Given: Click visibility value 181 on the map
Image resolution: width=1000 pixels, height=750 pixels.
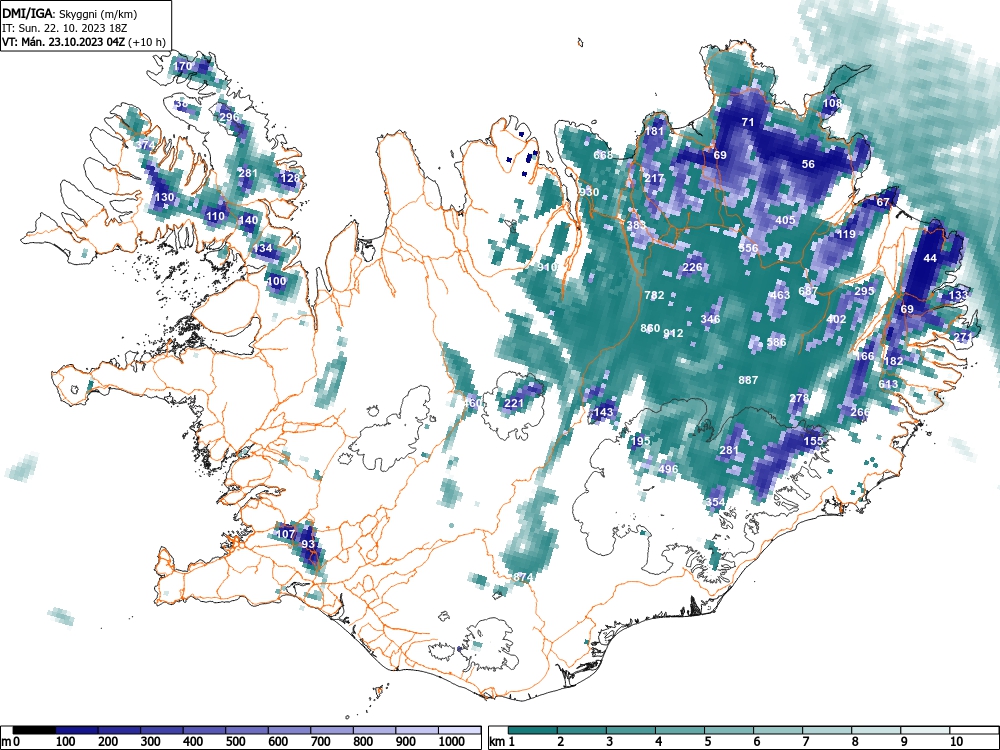Looking at the screenshot, I should [x=654, y=131].
